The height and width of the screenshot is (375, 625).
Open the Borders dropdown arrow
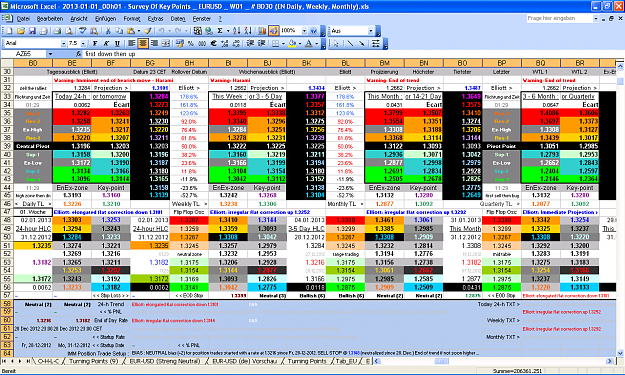[283, 43]
